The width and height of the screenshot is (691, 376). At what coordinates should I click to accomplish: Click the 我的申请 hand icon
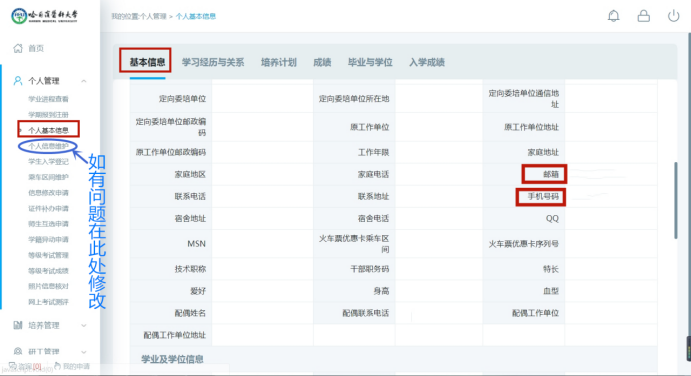point(57,366)
